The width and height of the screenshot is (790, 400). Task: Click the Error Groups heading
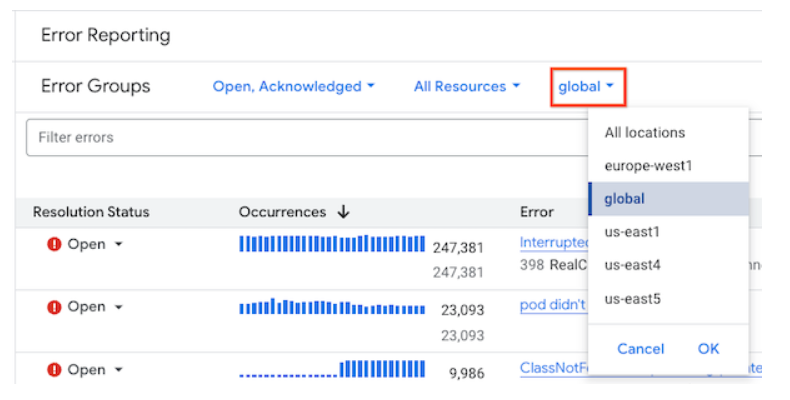click(x=96, y=87)
